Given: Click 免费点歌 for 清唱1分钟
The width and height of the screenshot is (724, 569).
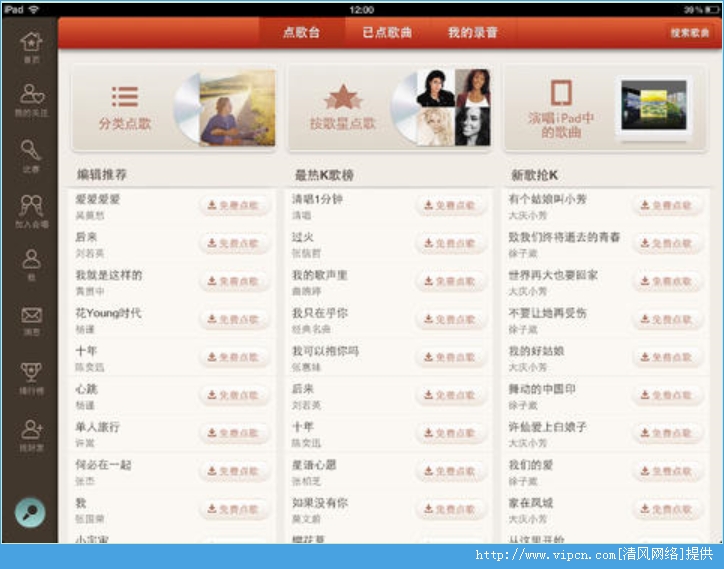Looking at the screenshot, I should click(451, 205).
